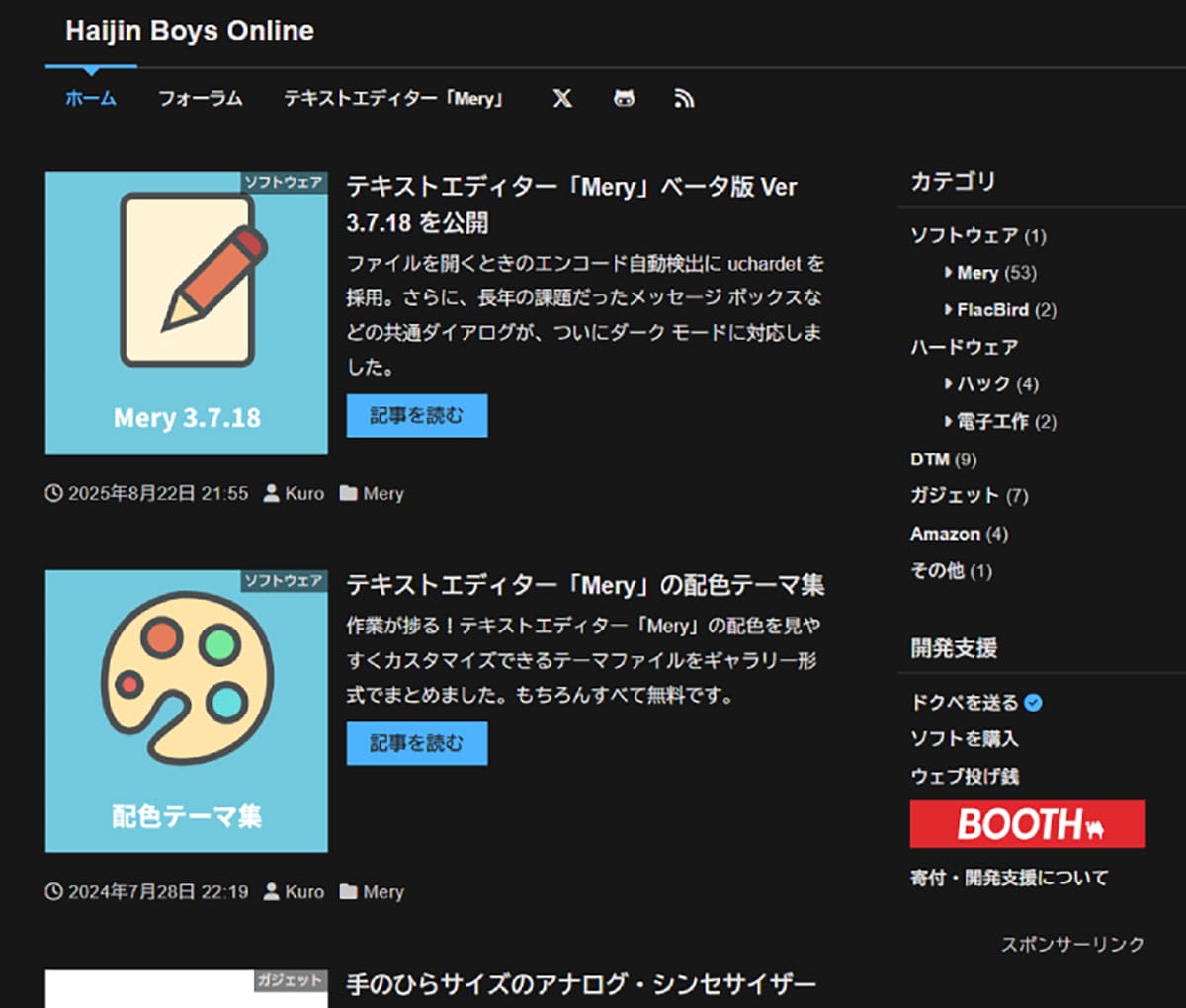The width and height of the screenshot is (1186, 1008).
Task: Open the テキストエディター「Mery」 menu item
Action: click(x=394, y=98)
